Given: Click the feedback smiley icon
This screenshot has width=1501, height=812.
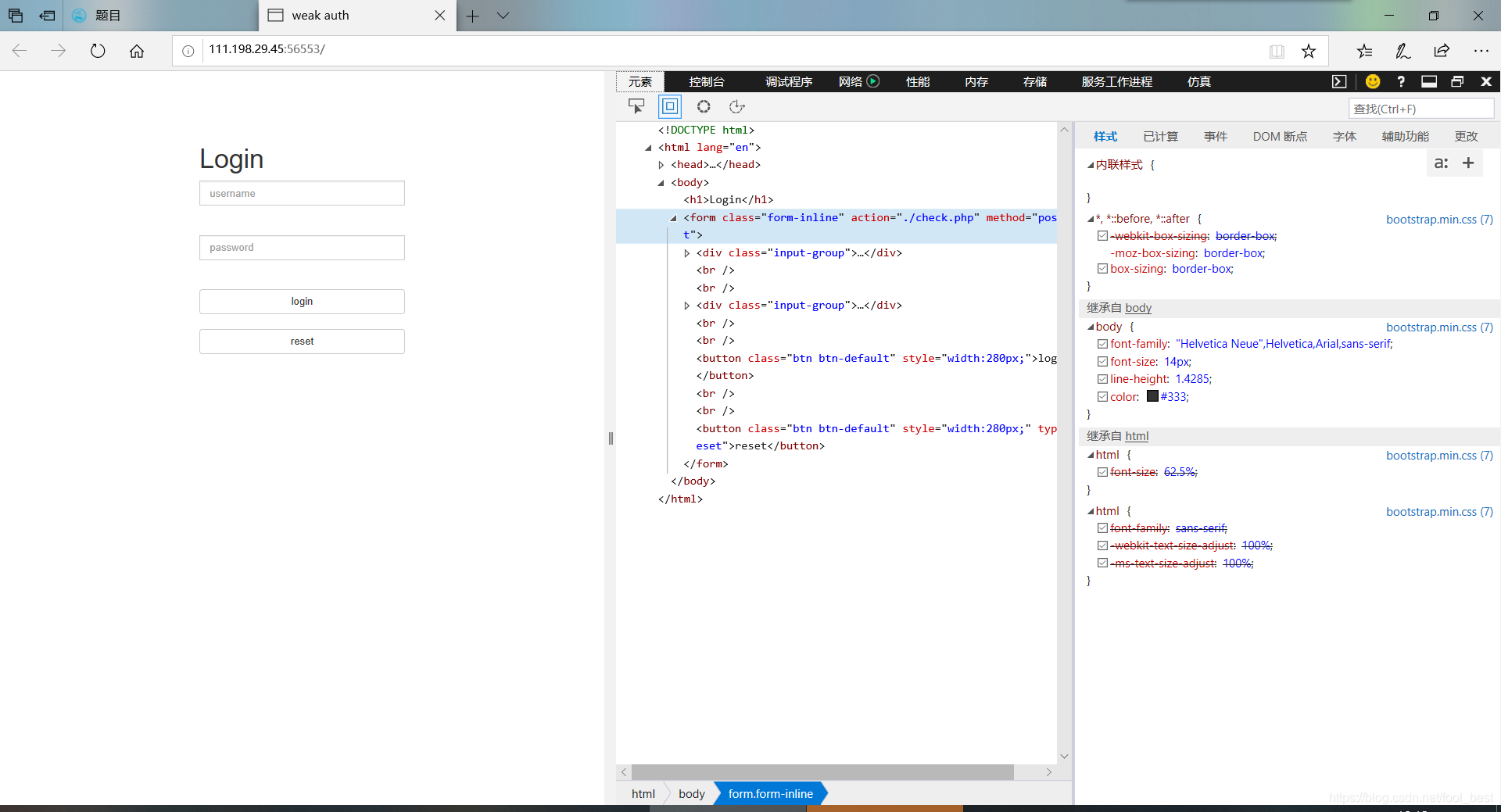Looking at the screenshot, I should tap(1373, 81).
